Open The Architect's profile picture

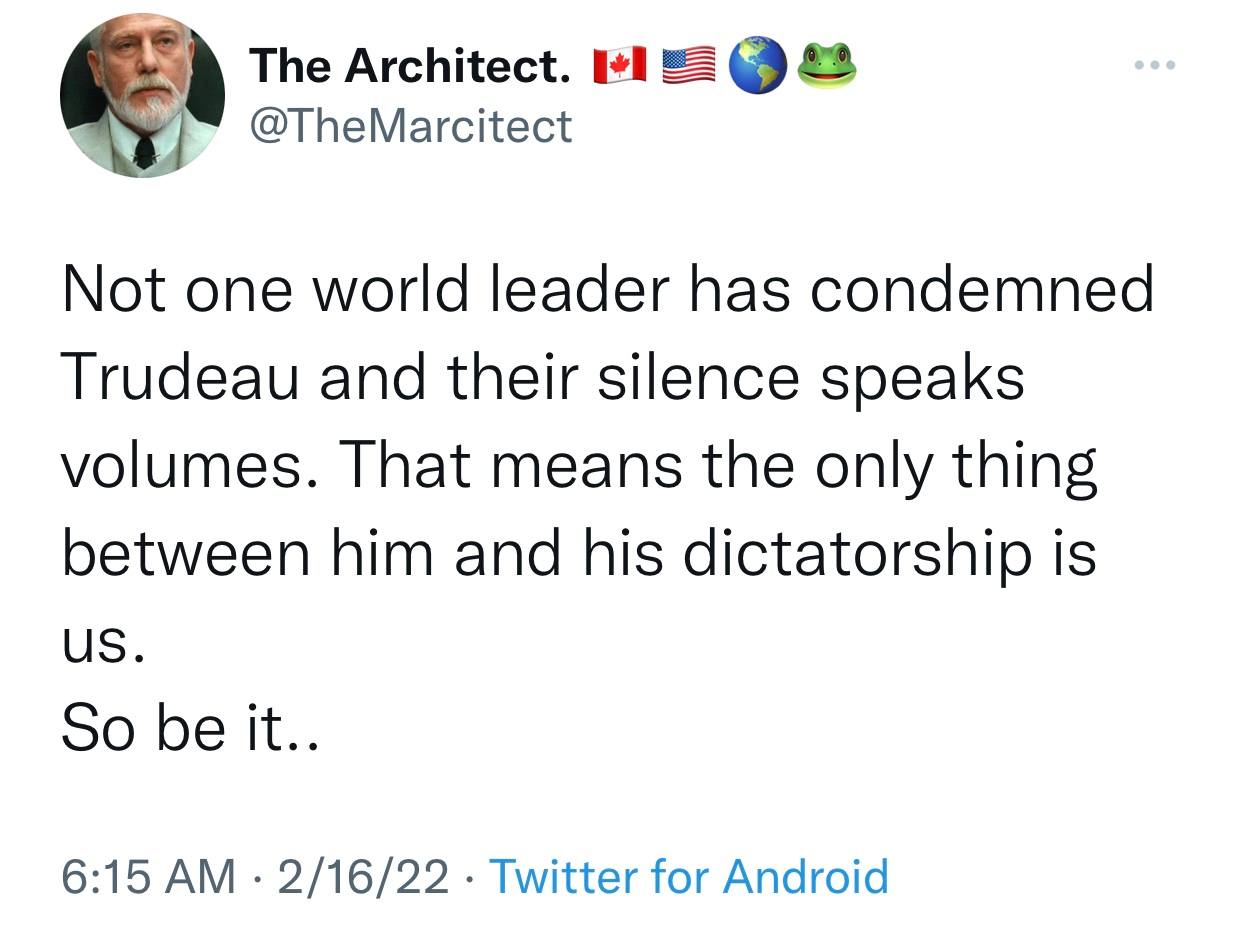pos(143,96)
